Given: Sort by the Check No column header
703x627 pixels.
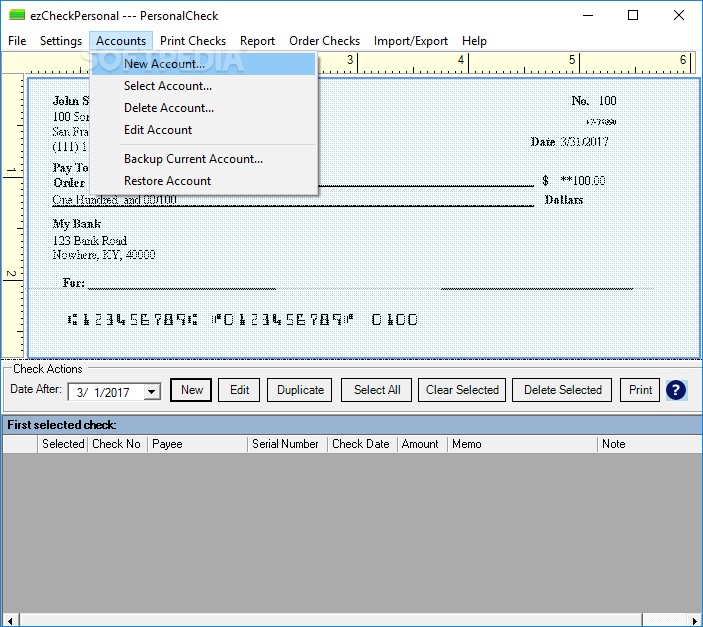Looking at the screenshot, I should click(x=117, y=444).
